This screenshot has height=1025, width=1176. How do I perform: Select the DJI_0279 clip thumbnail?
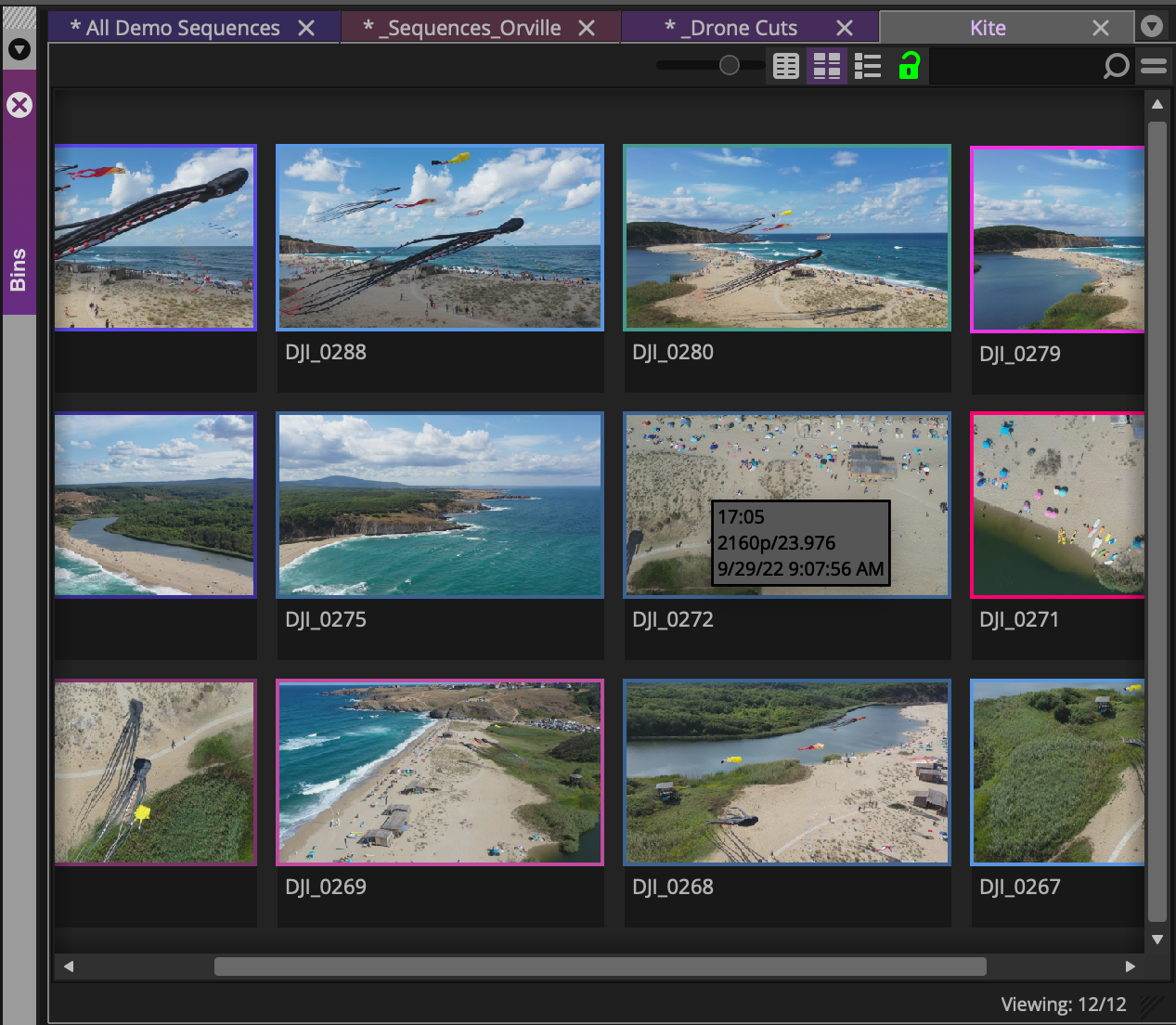click(x=1057, y=240)
